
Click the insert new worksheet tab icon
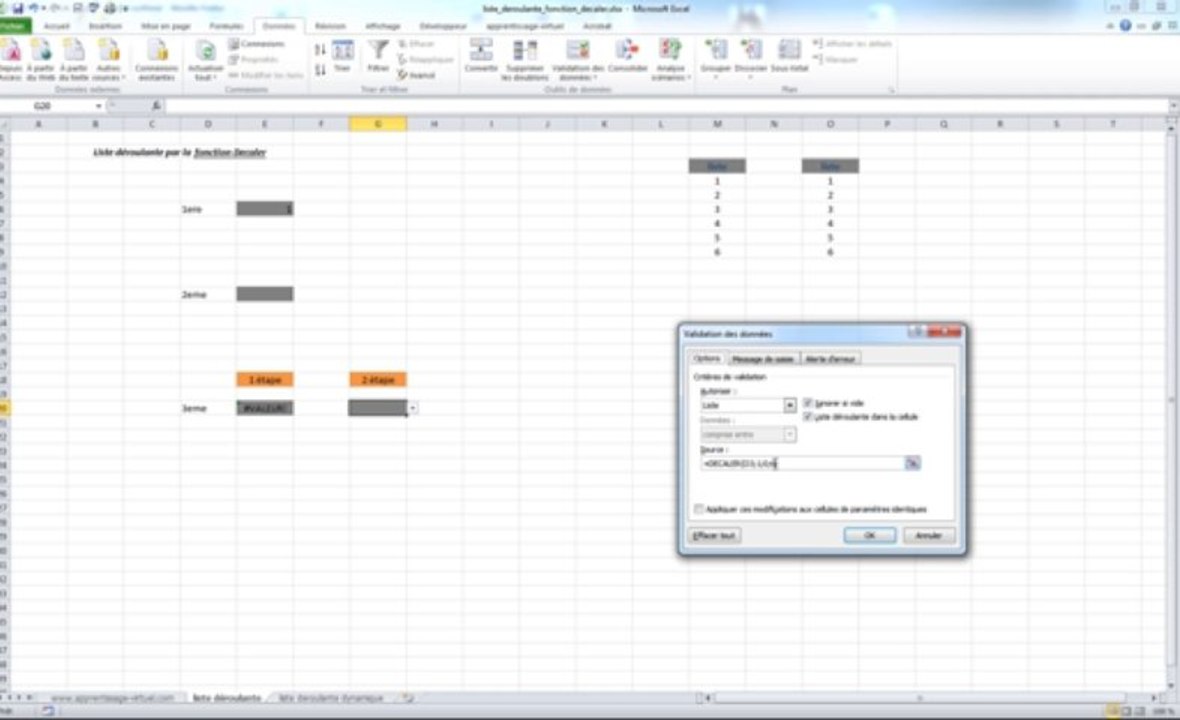408,698
